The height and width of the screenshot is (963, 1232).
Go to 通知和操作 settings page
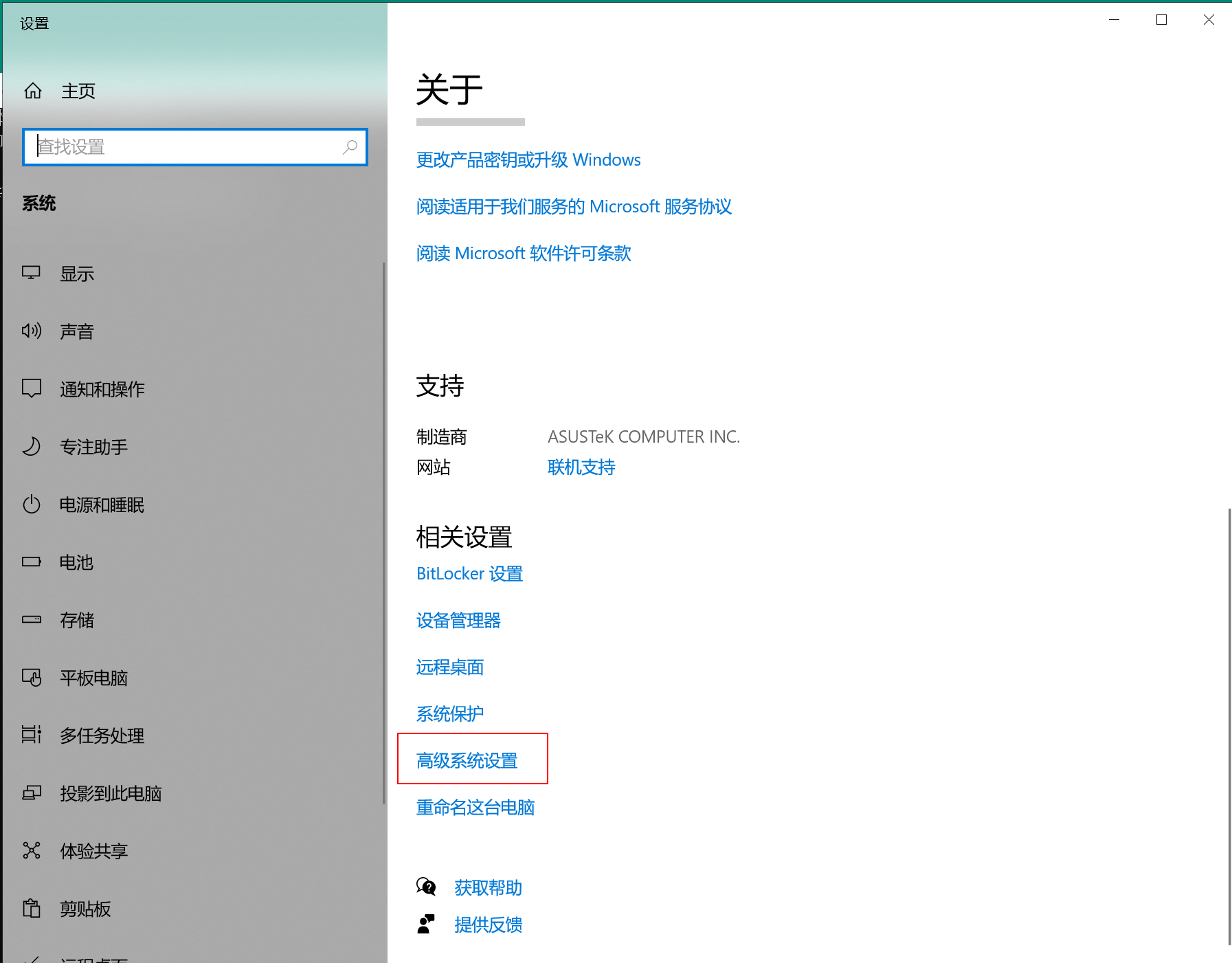coord(102,389)
